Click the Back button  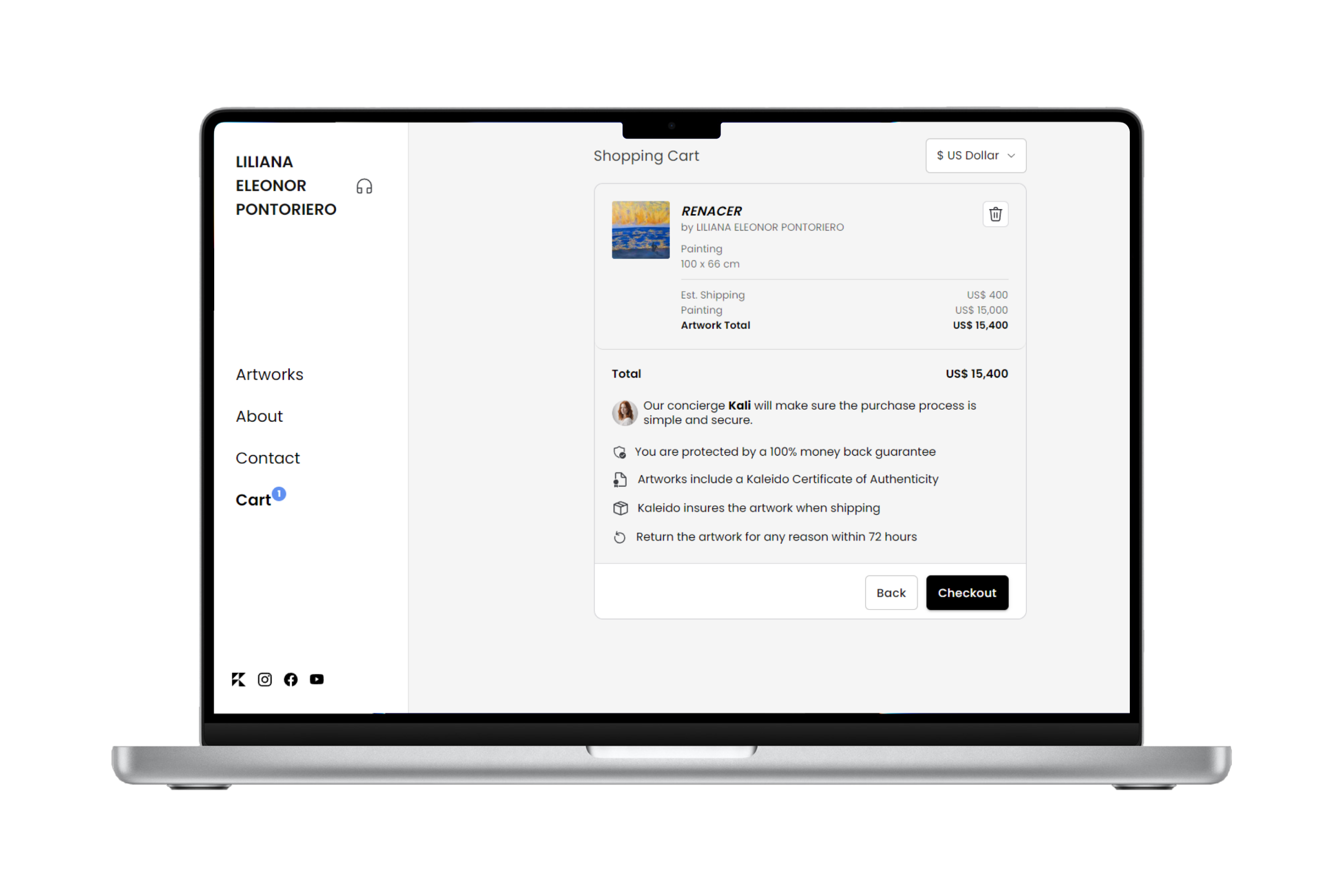coord(889,592)
